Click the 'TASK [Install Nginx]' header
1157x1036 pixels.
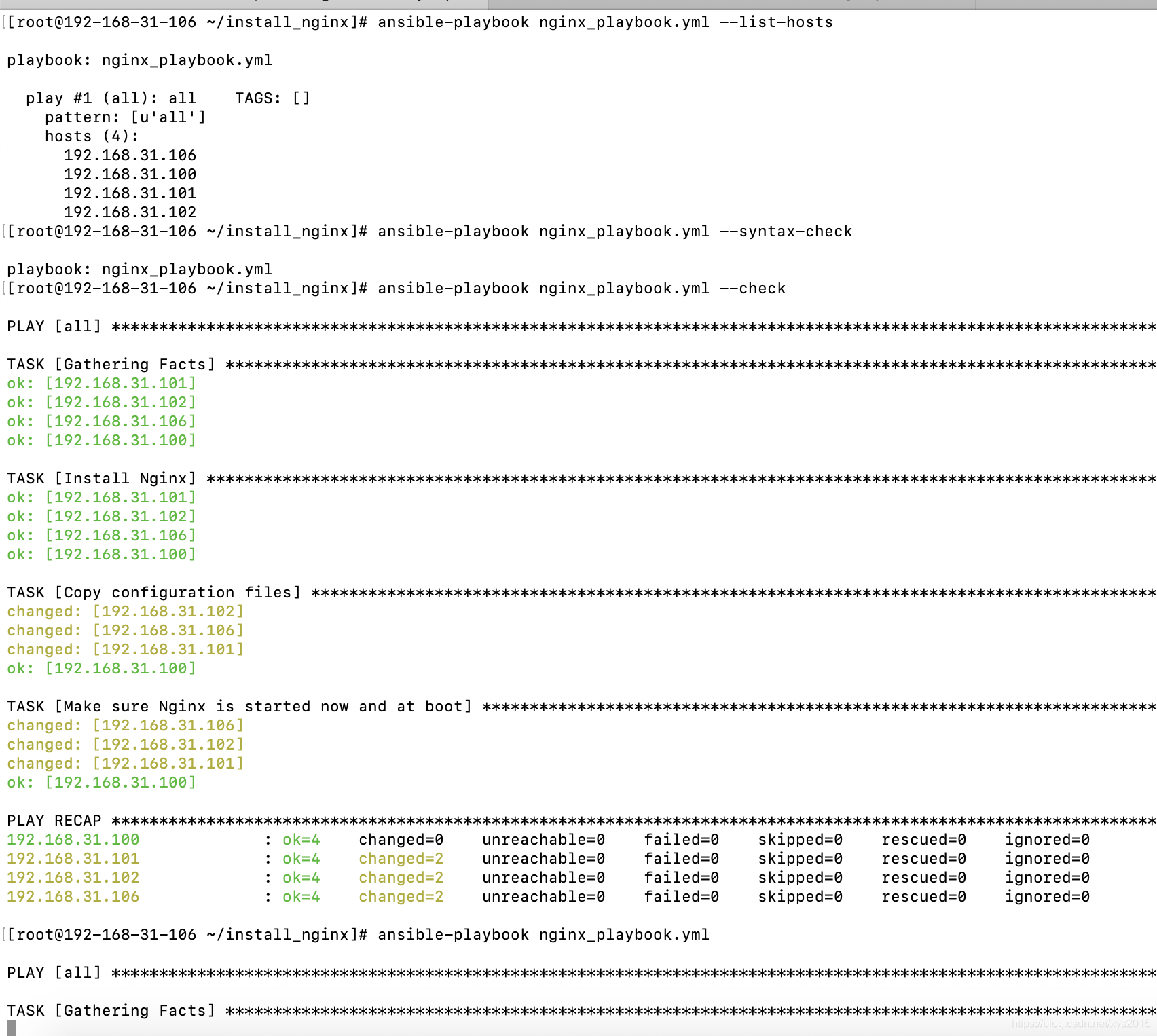coord(101,479)
